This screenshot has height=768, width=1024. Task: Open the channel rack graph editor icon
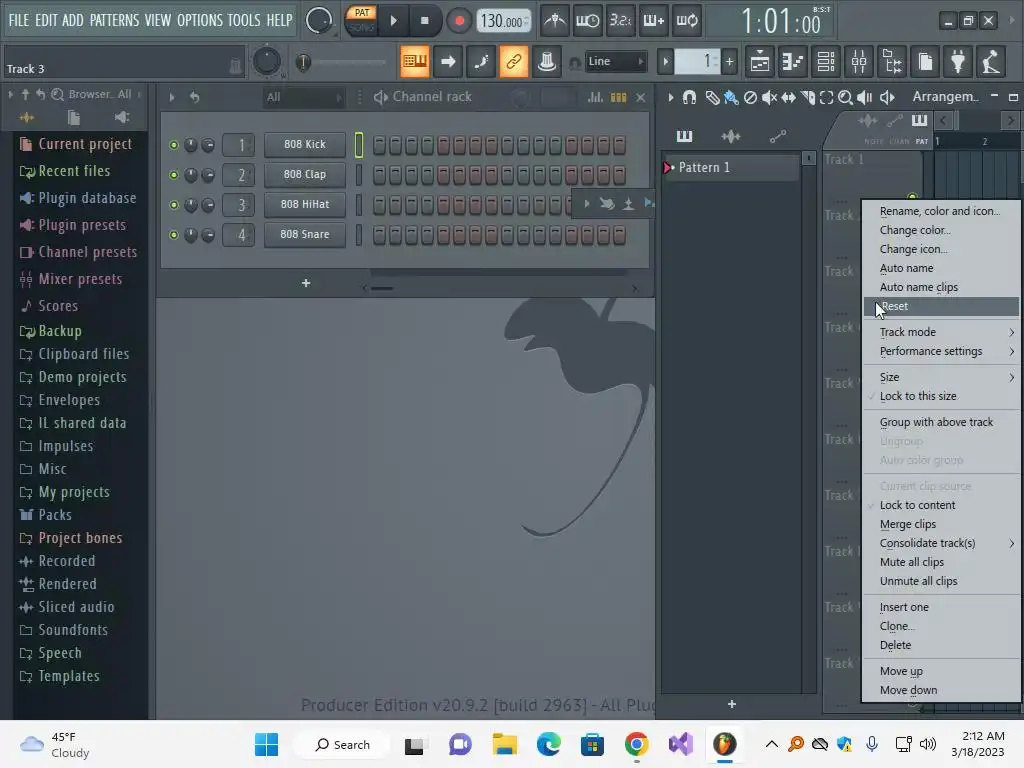(595, 97)
